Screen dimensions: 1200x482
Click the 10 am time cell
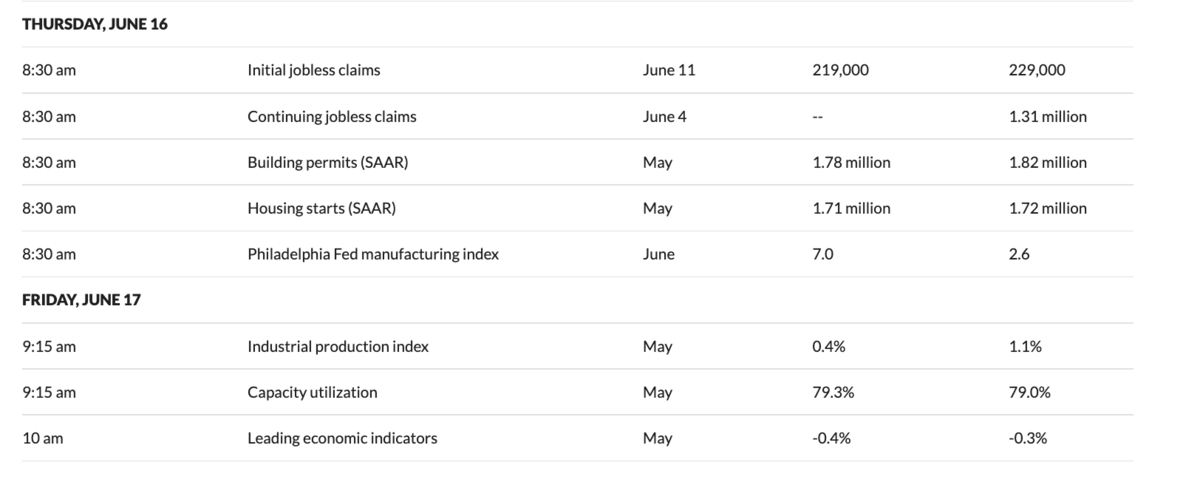coord(42,438)
